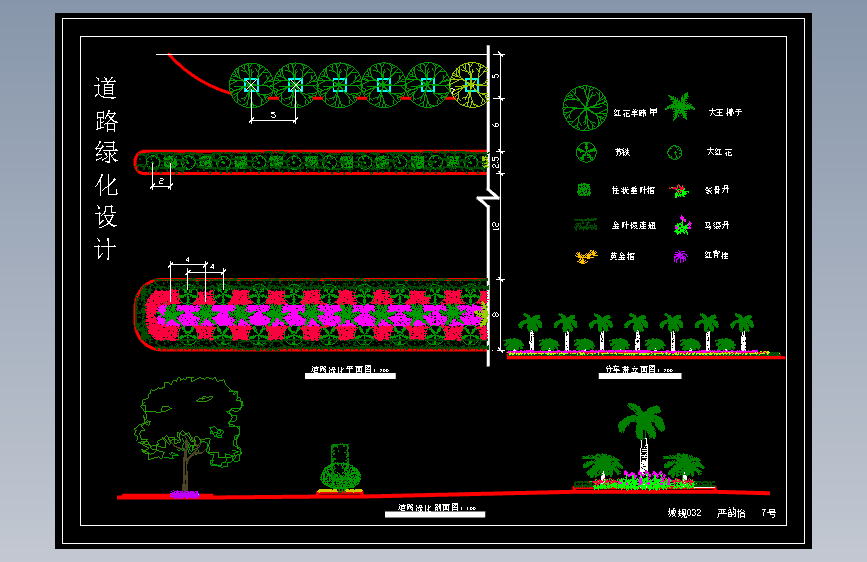Image resolution: width=867 pixels, height=562 pixels.
Task: Click the 城规032 text in title block
Action: pyautogui.click(x=685, y=513)
